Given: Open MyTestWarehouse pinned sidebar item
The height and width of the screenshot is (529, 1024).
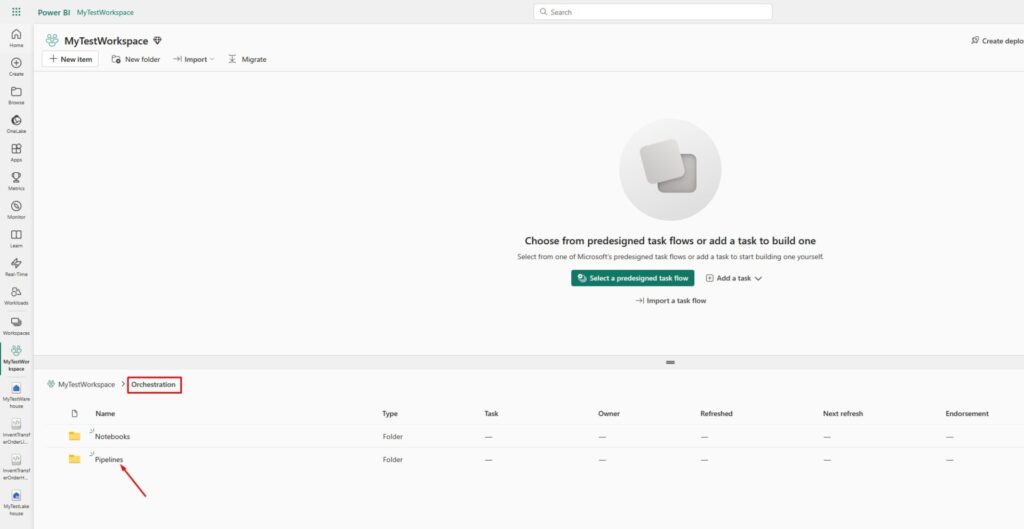Looking at the screenshot, I should 16,396.
